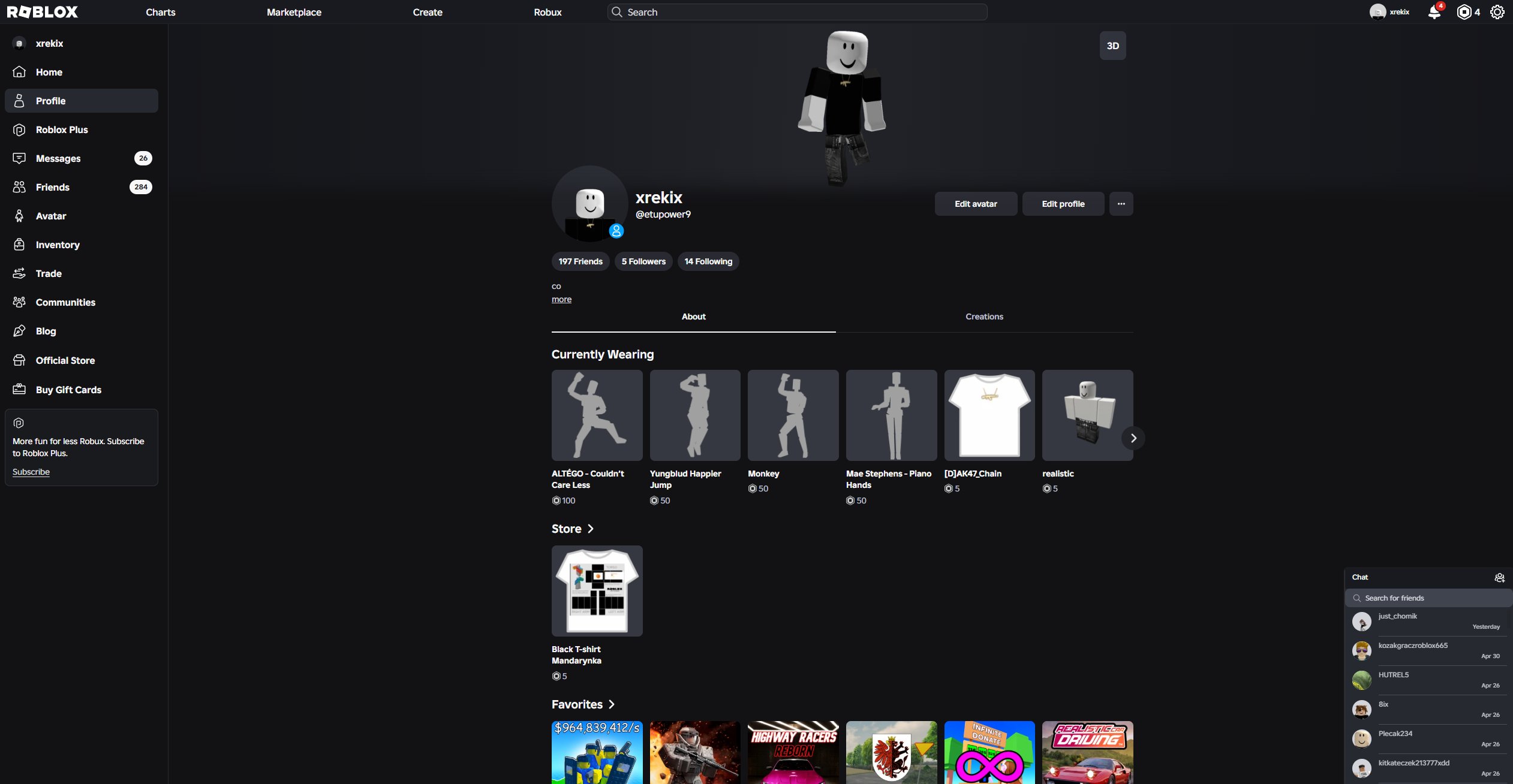1513x784 pixels.
Task: Click the Communities sidebar icon
Action: (19, 302)
